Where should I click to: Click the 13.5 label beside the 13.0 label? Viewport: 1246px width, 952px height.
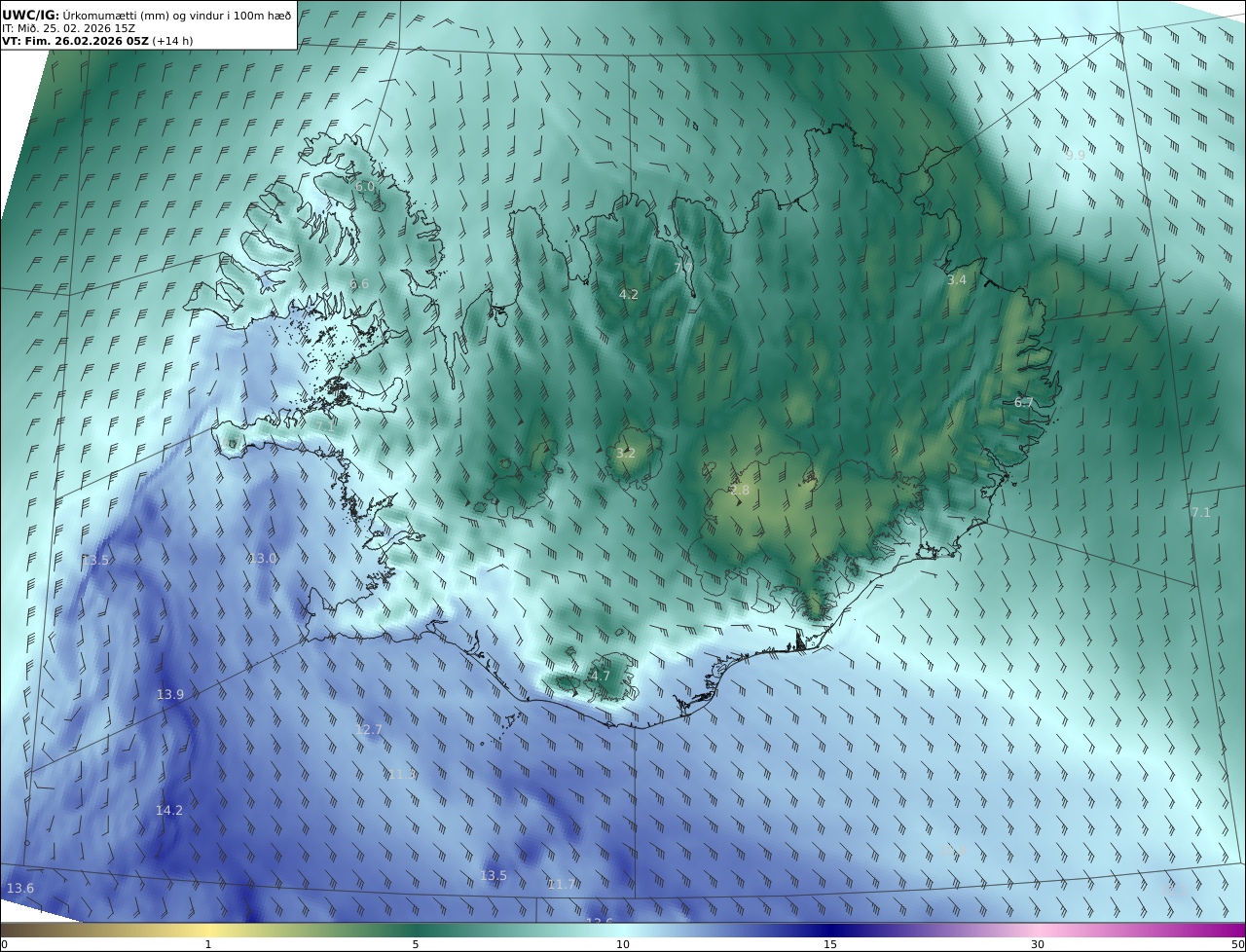(x=95, y=560)
